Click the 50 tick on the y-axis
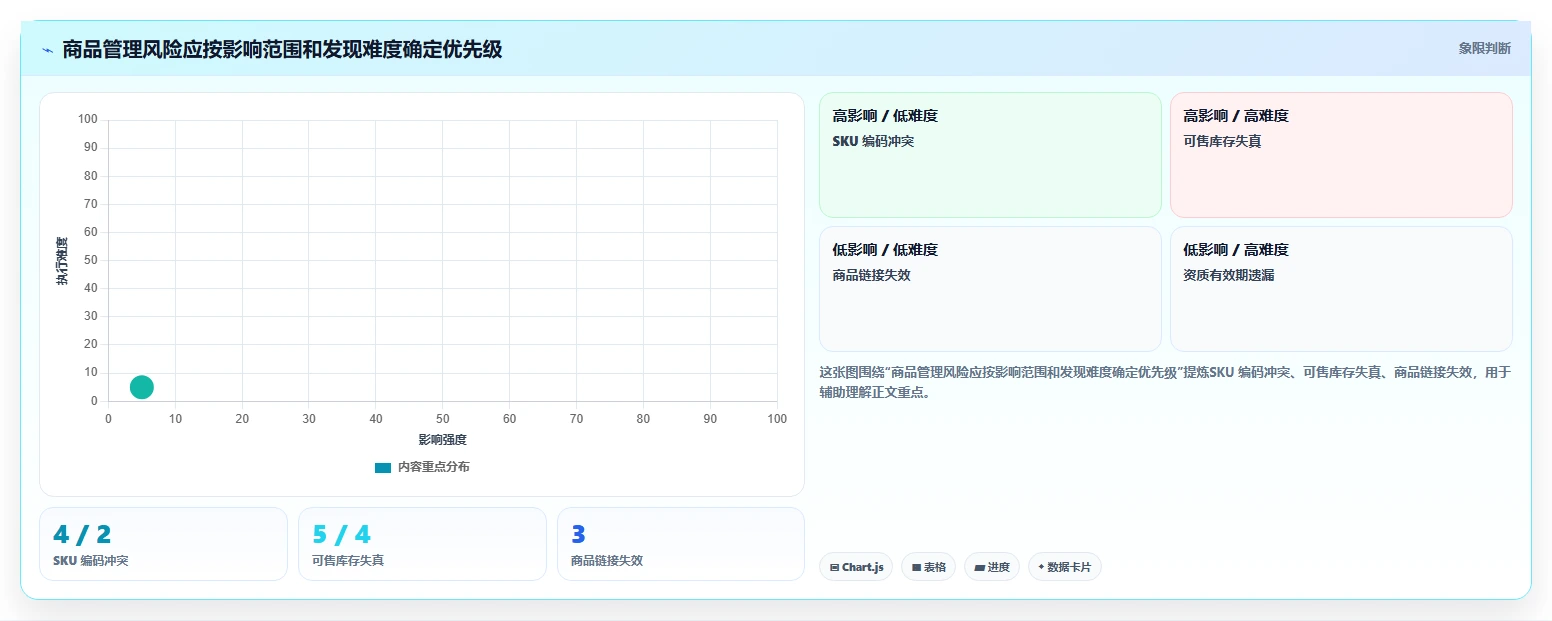The image size is (1552, 621). [x=91, y=260]
